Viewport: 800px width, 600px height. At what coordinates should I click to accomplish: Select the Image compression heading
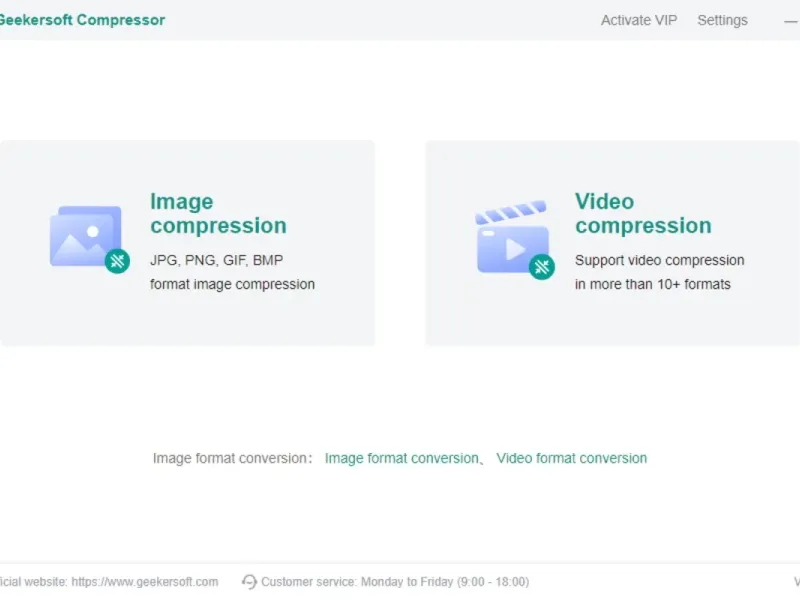[x=218, y=213]
